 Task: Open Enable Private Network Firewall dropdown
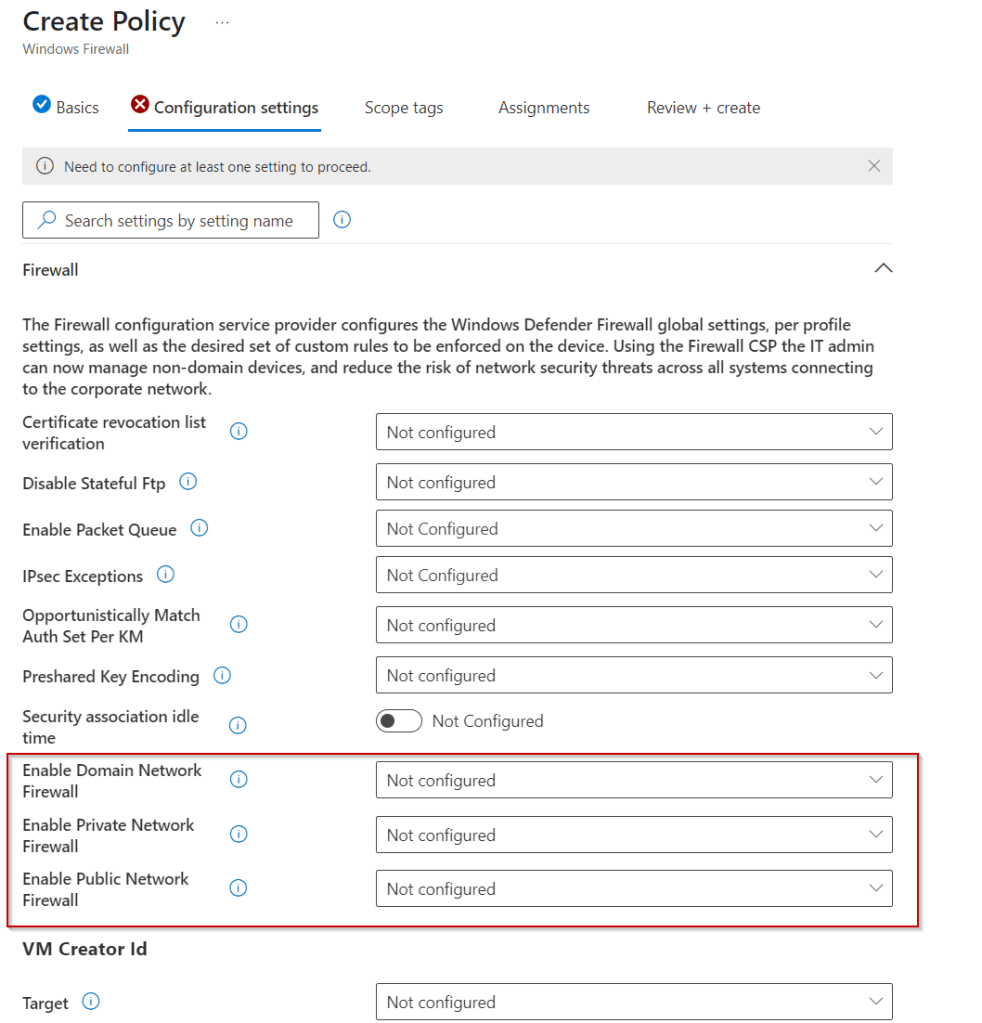coord(634,835)
